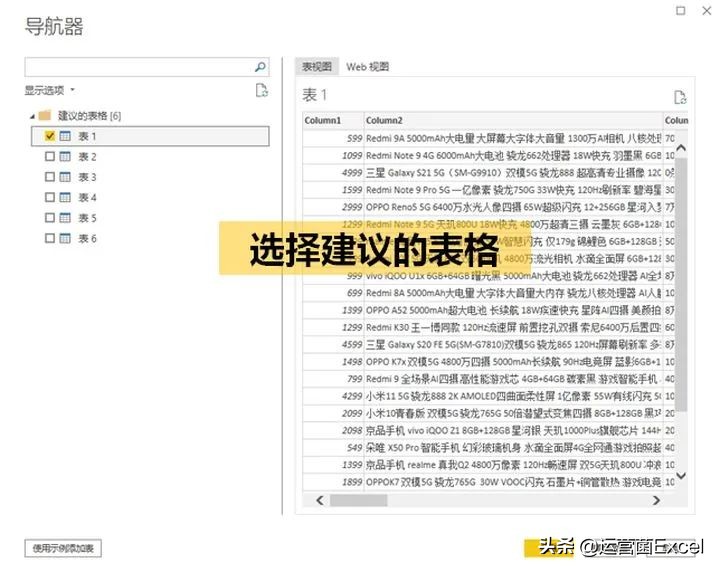This screenshot has width=720, height=572.
Task: Switch to the Web 视图 tab
Action: (x=367, y=67)
